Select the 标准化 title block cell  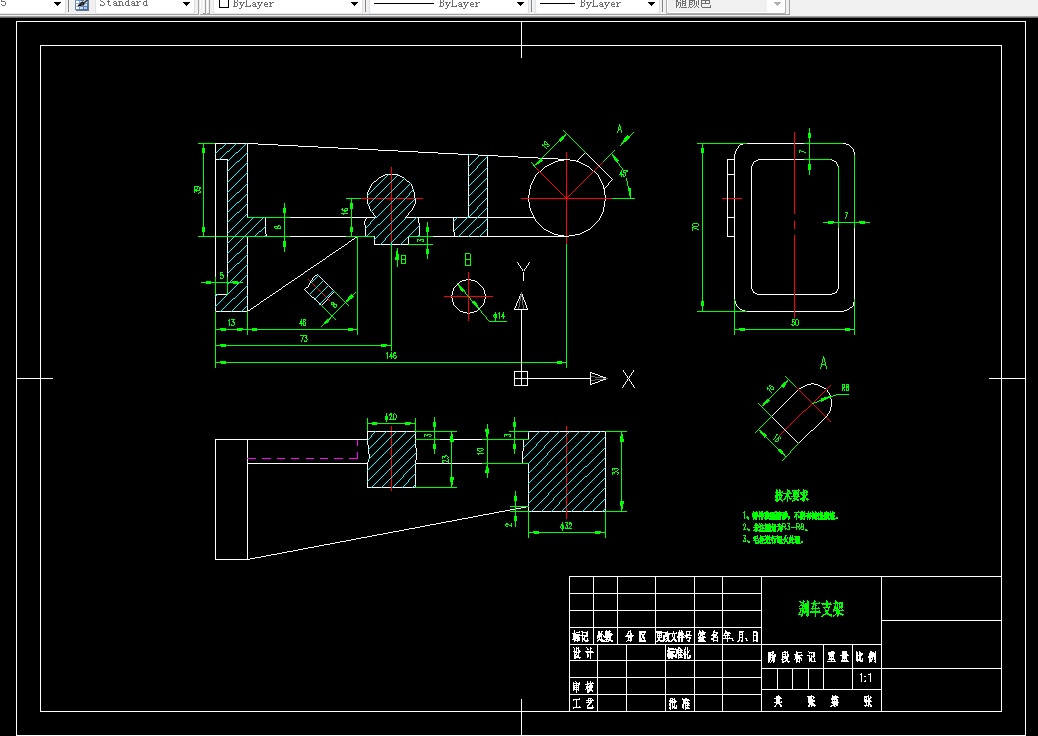(x=679, y=653)
